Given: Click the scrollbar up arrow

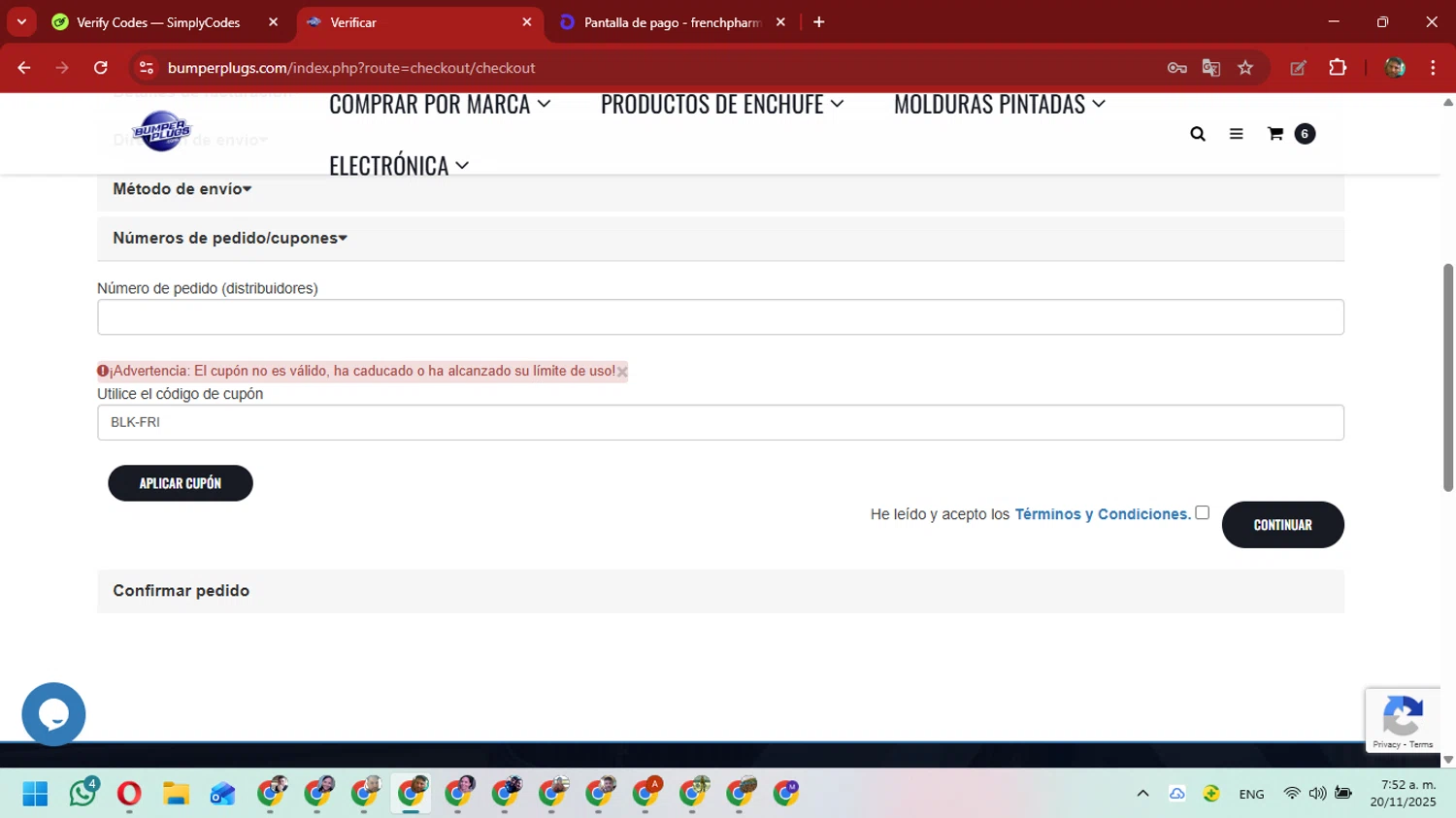Looking at the screenshot, I should [x=1448, y=102].
